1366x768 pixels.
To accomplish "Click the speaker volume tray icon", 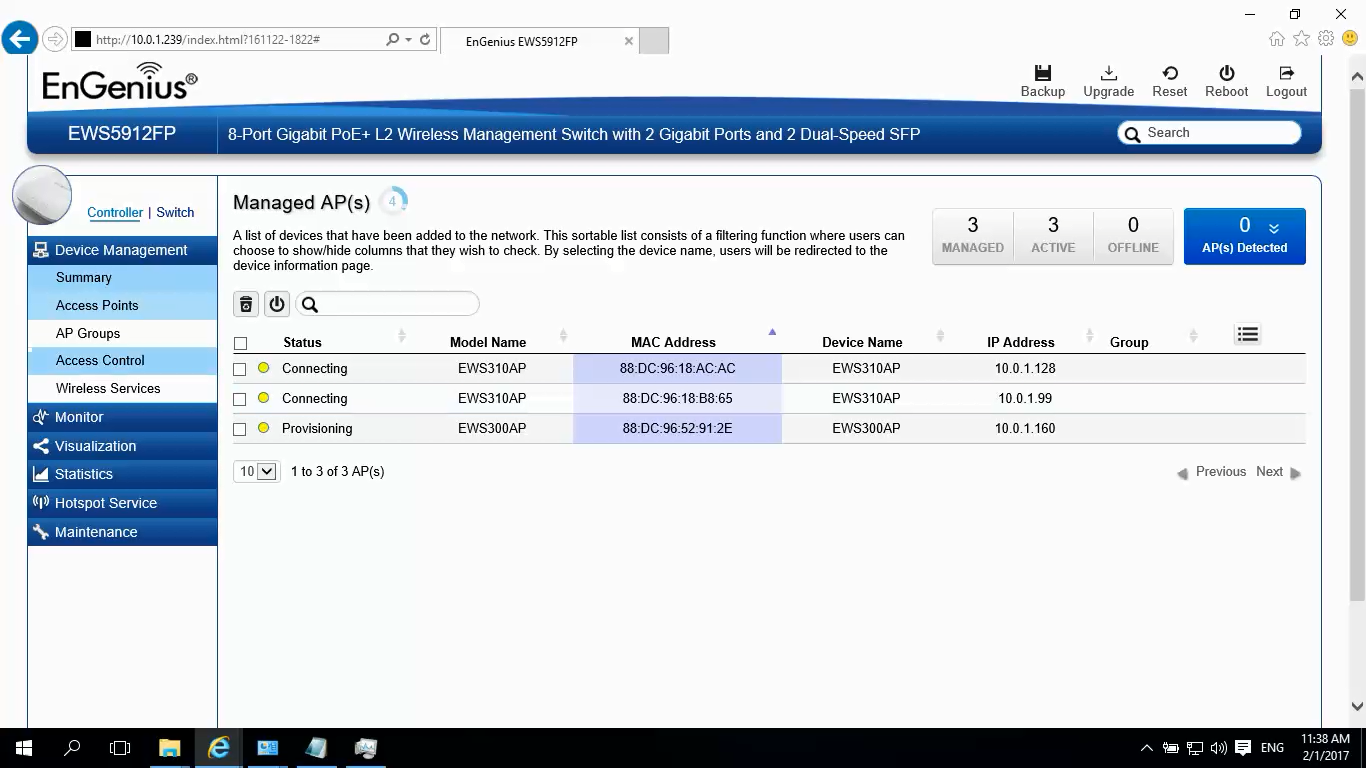I will (1218, 748).
